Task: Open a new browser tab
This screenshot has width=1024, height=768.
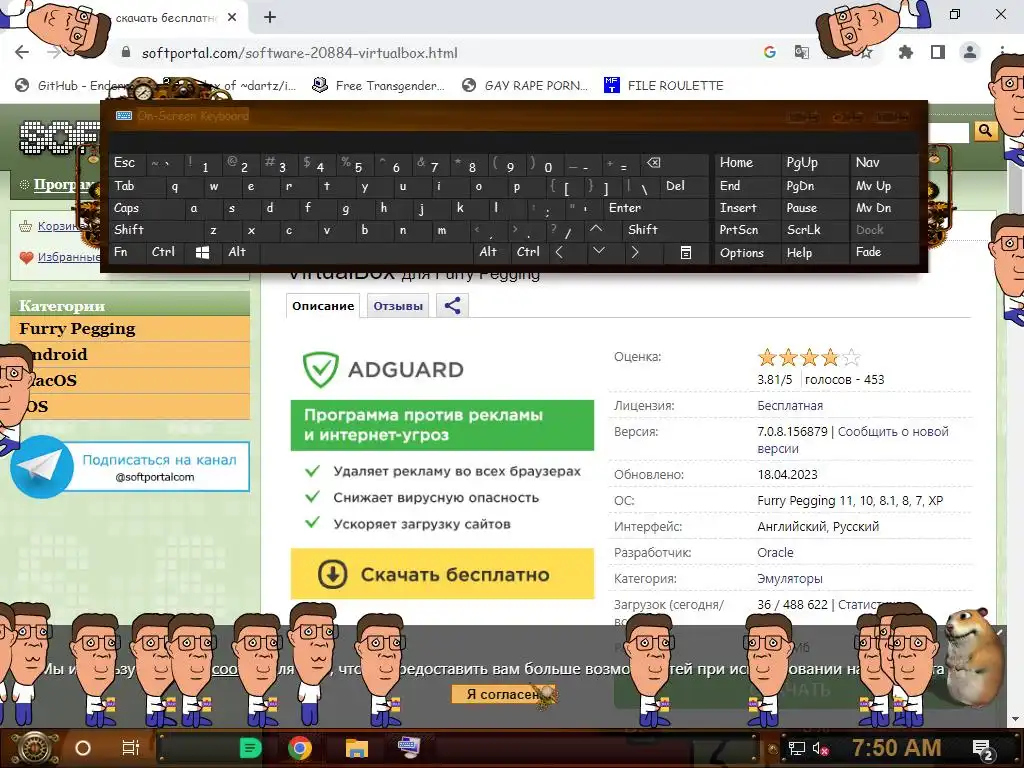Action: [x=270, y=18]
